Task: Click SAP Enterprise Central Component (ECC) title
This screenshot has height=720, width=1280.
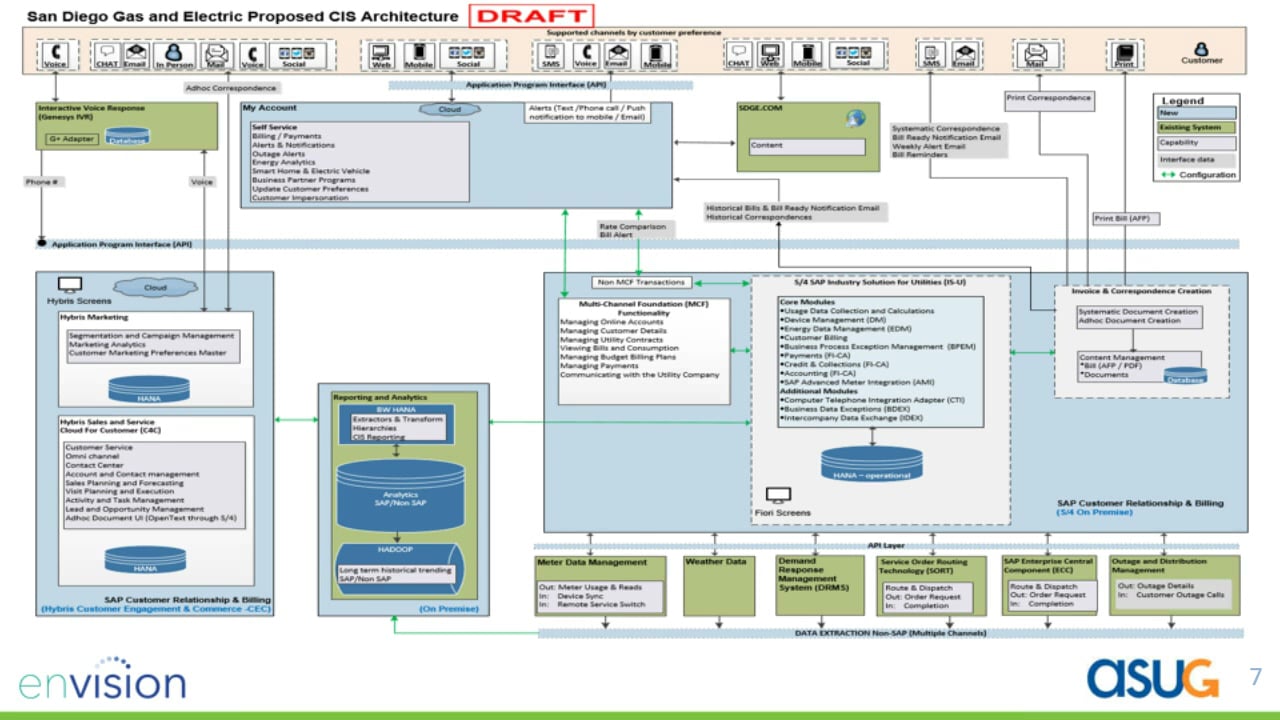Action: pos(1048,566)
